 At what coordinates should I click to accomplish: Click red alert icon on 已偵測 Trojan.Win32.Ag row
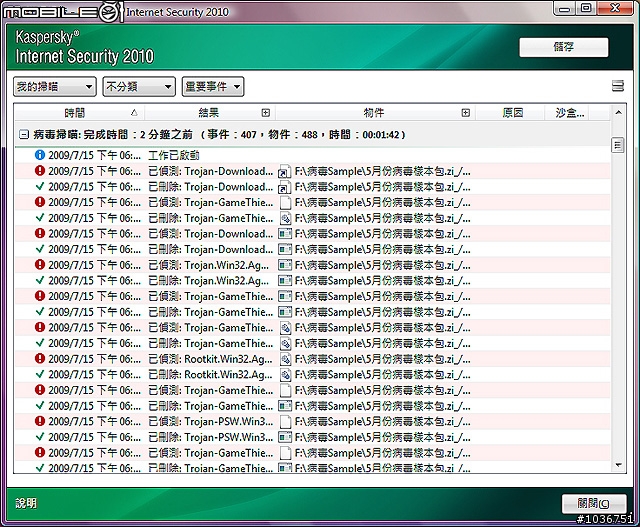click(x=40, y=265)
